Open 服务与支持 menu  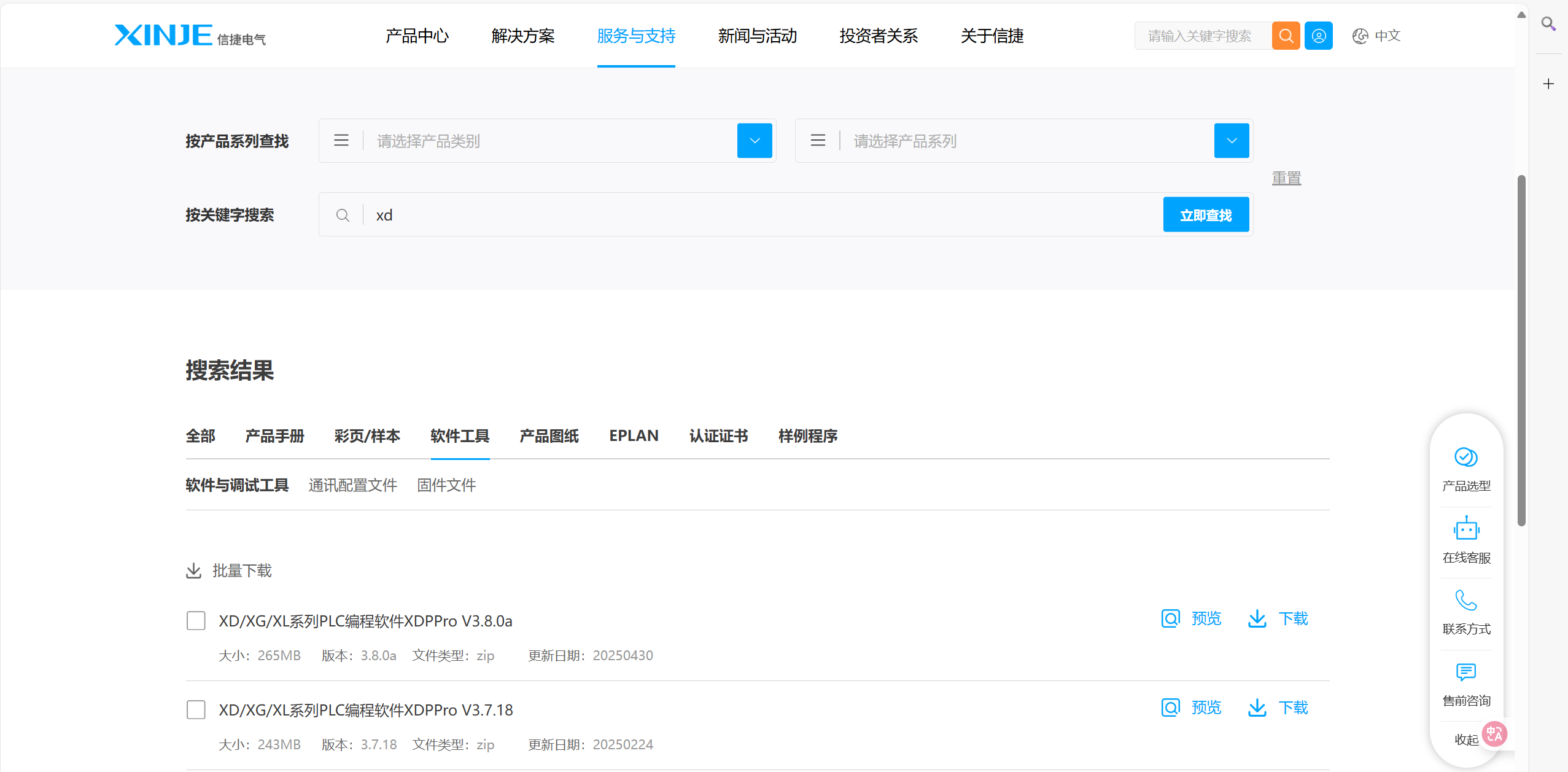tap(636, 36)
